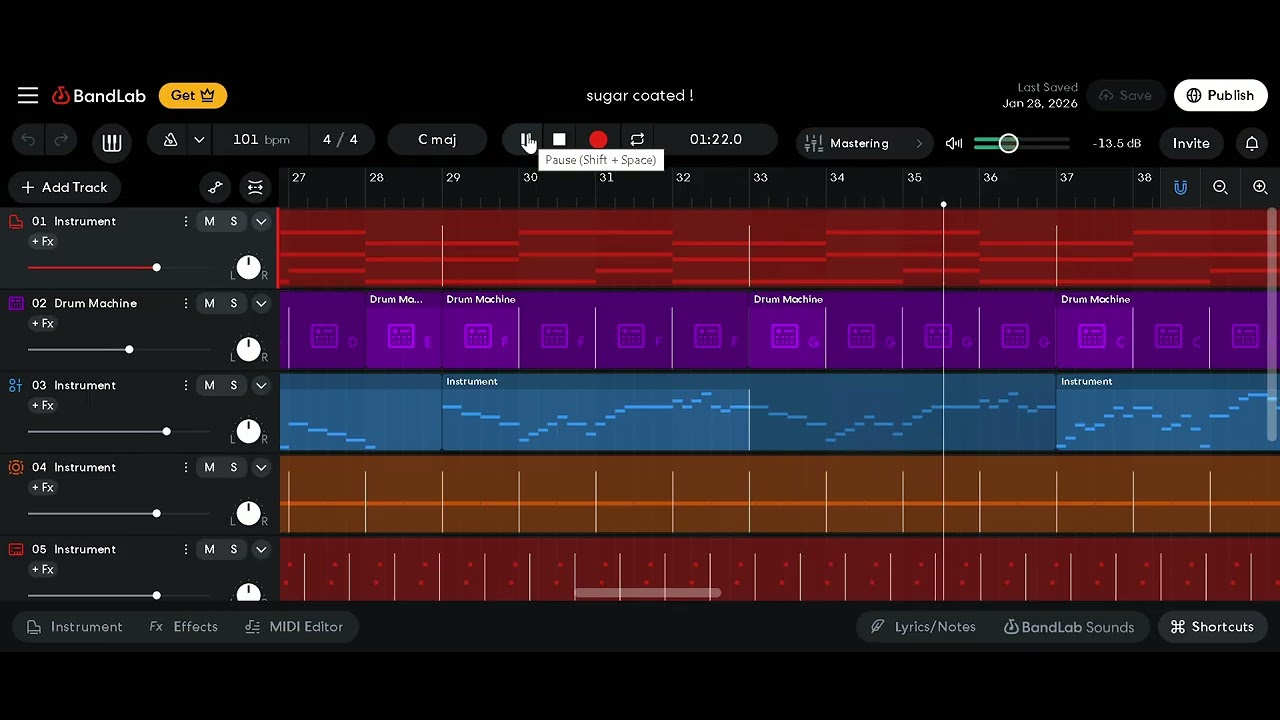Click the 101 bpm tempo field
Viewport: 1280px width, 720px height.
261,140
